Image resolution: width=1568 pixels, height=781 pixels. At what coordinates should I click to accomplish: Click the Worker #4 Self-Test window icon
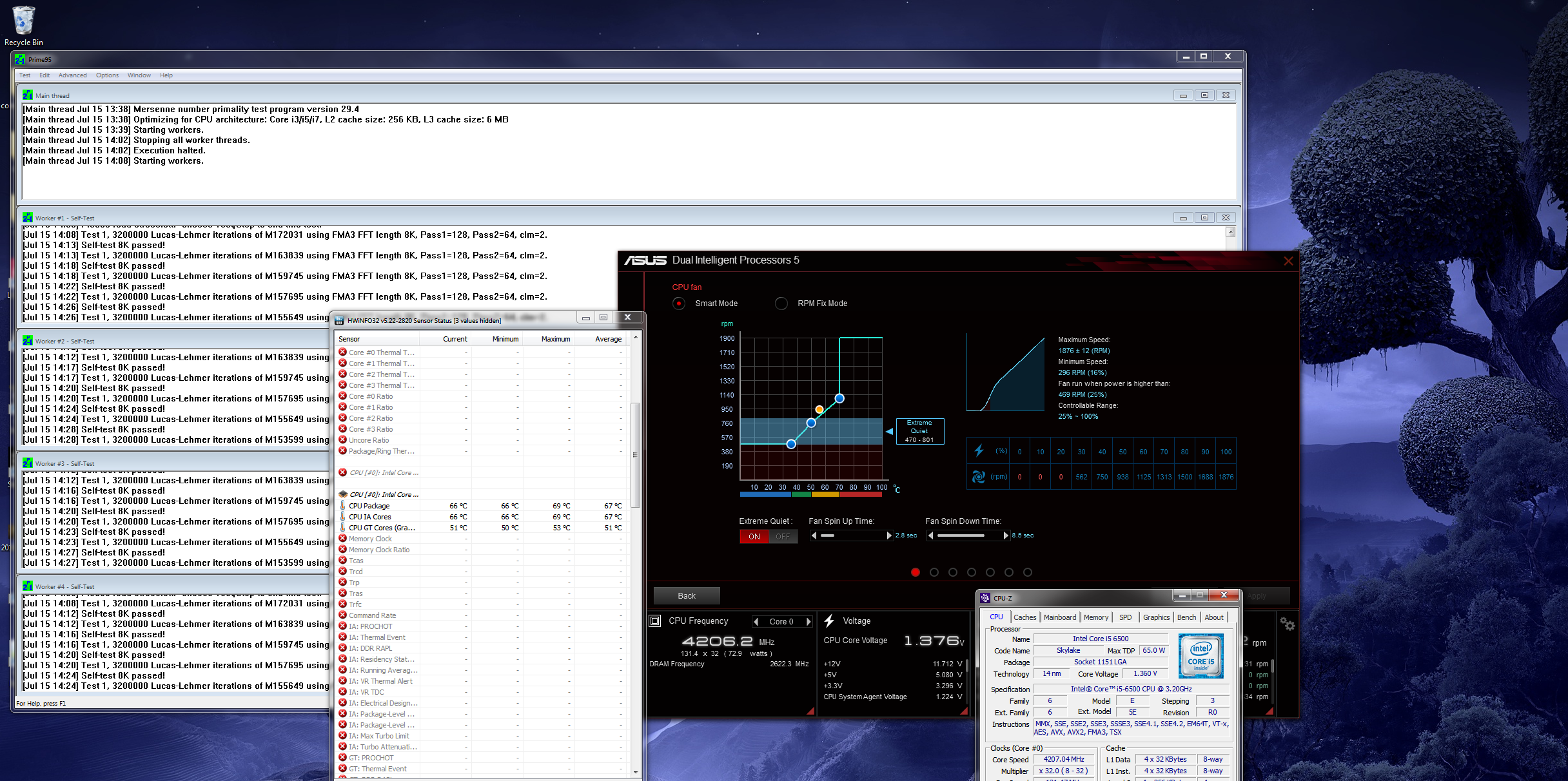[28, 586]
